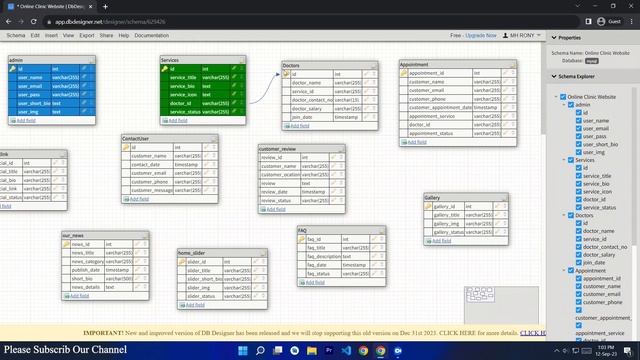Click the edit pencil on Gallery gallery_title row
This screenshot has width=640, height=360.
point(498,215)
